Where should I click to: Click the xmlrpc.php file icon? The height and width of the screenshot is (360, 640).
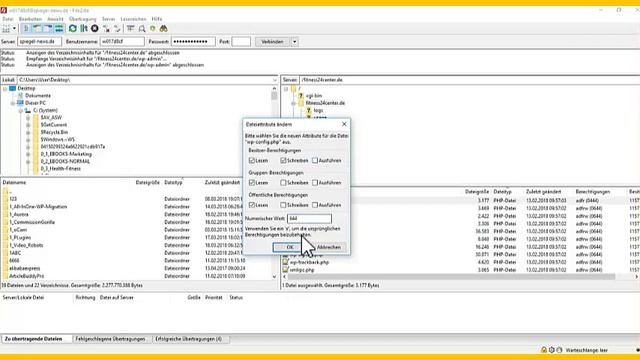285,270
